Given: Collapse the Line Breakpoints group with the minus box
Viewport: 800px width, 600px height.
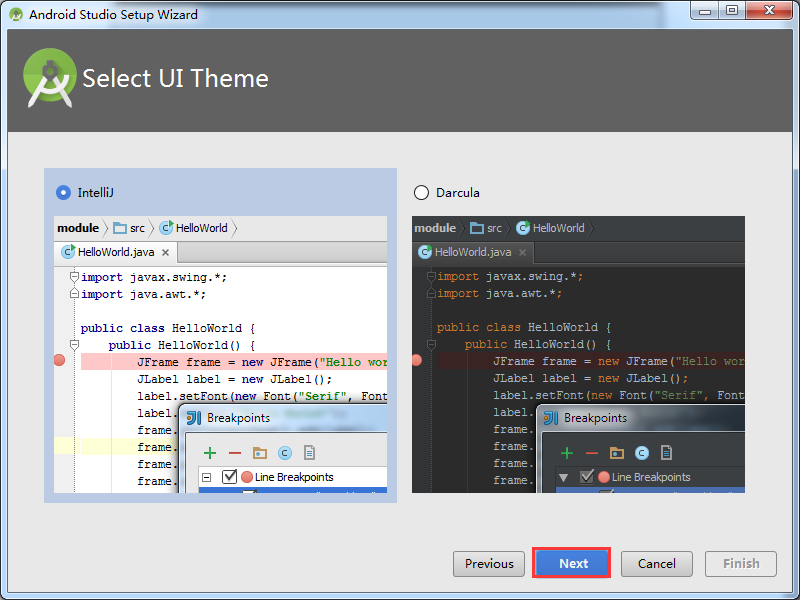Looking at the screenshot, I should [207, 476].
